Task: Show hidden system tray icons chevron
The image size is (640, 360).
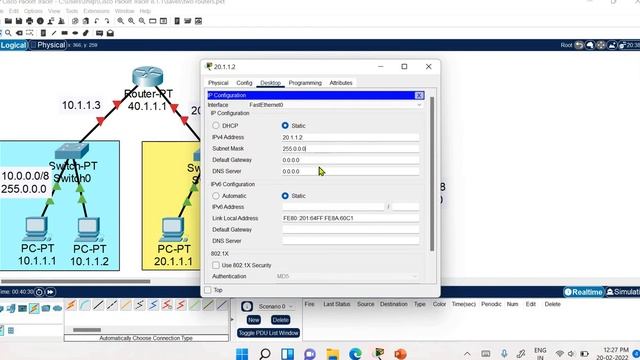Action: click(467, 353)
